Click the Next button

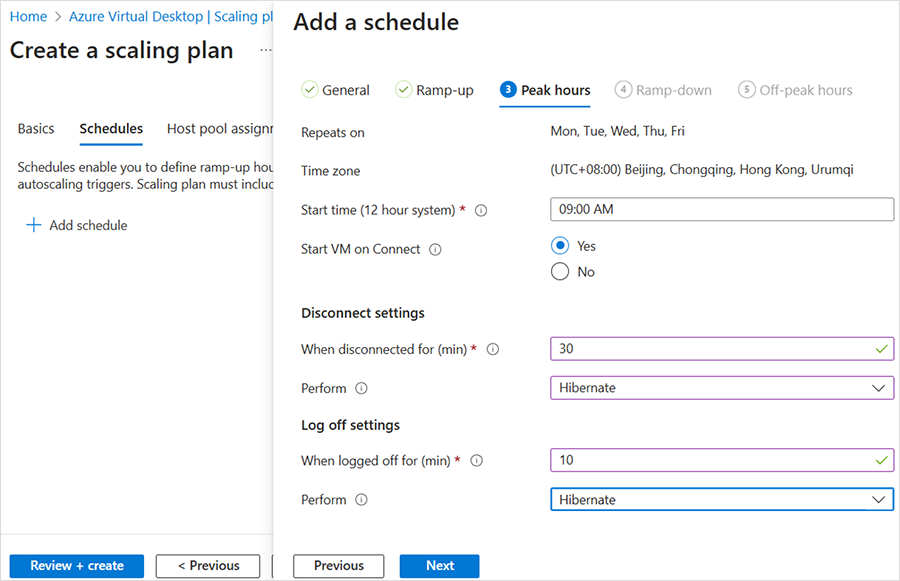(440, 566)
